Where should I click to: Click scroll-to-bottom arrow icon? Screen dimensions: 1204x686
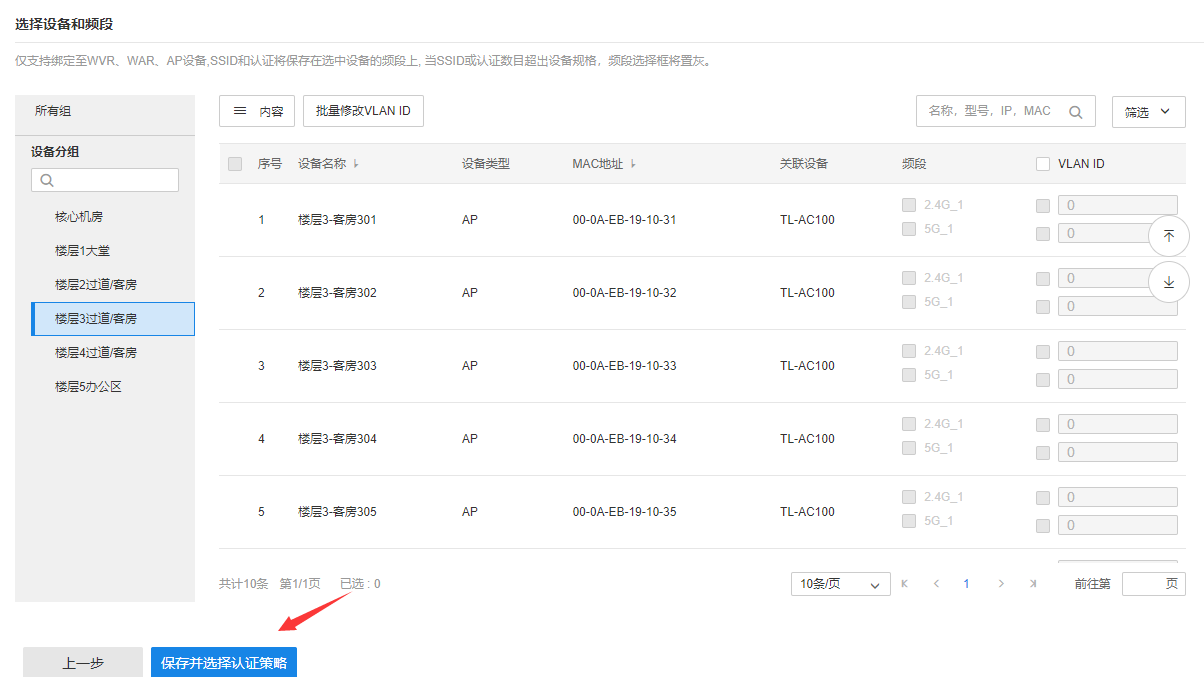point(1169,283)
